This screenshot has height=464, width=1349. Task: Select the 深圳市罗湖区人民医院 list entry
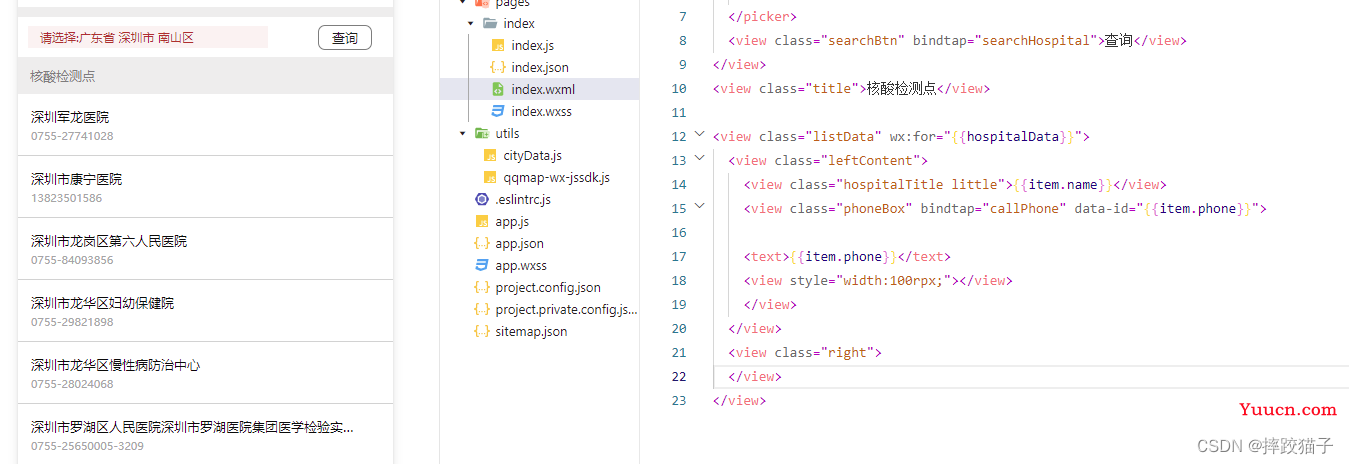pyautogui.click(x=192, y=427)
